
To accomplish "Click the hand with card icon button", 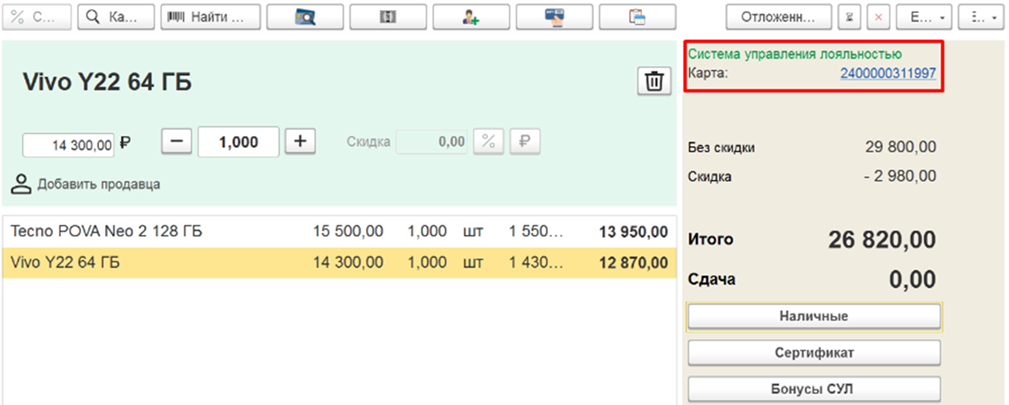I will pos(554,17).
